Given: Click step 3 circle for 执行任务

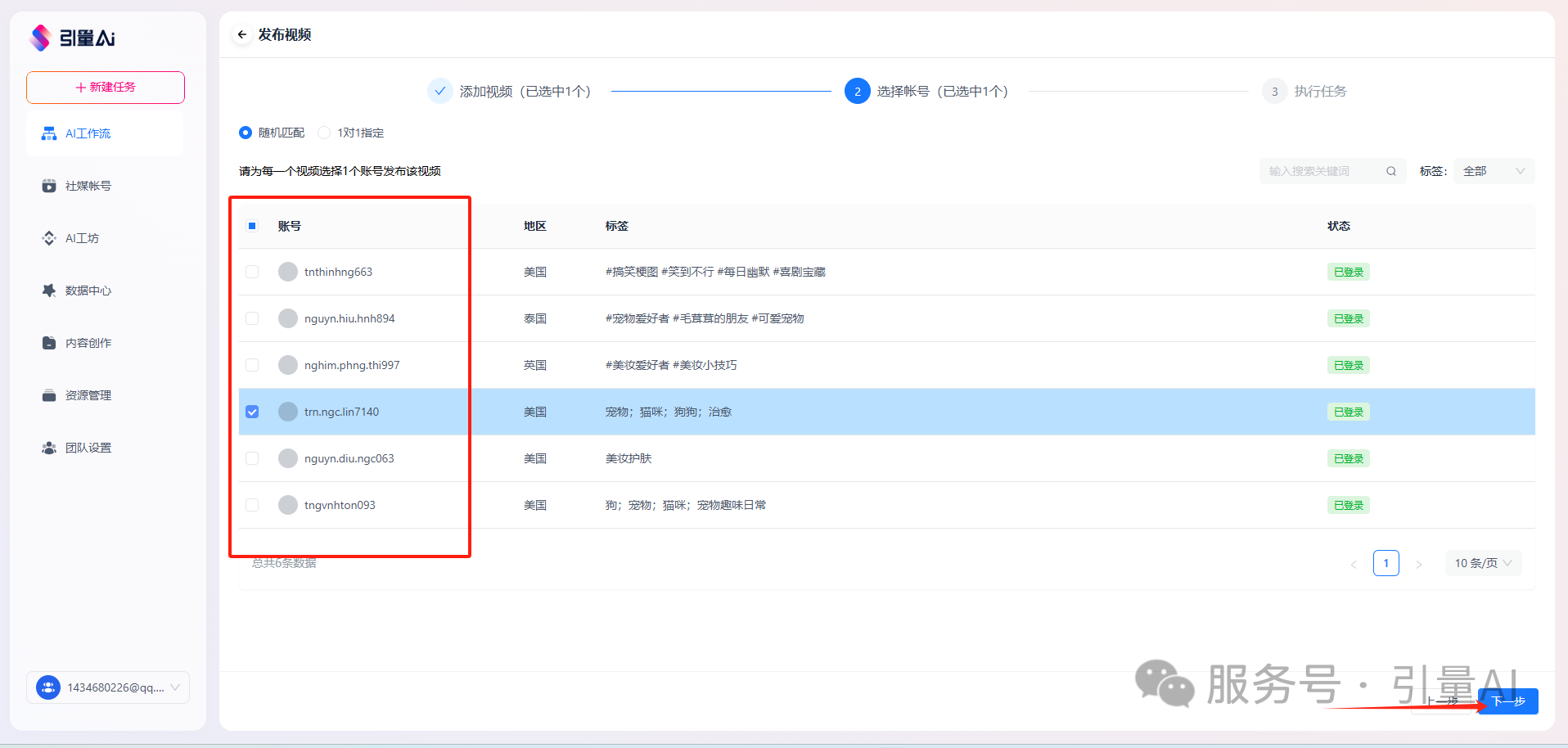Looking at the screenshot, I should 1274,91.
